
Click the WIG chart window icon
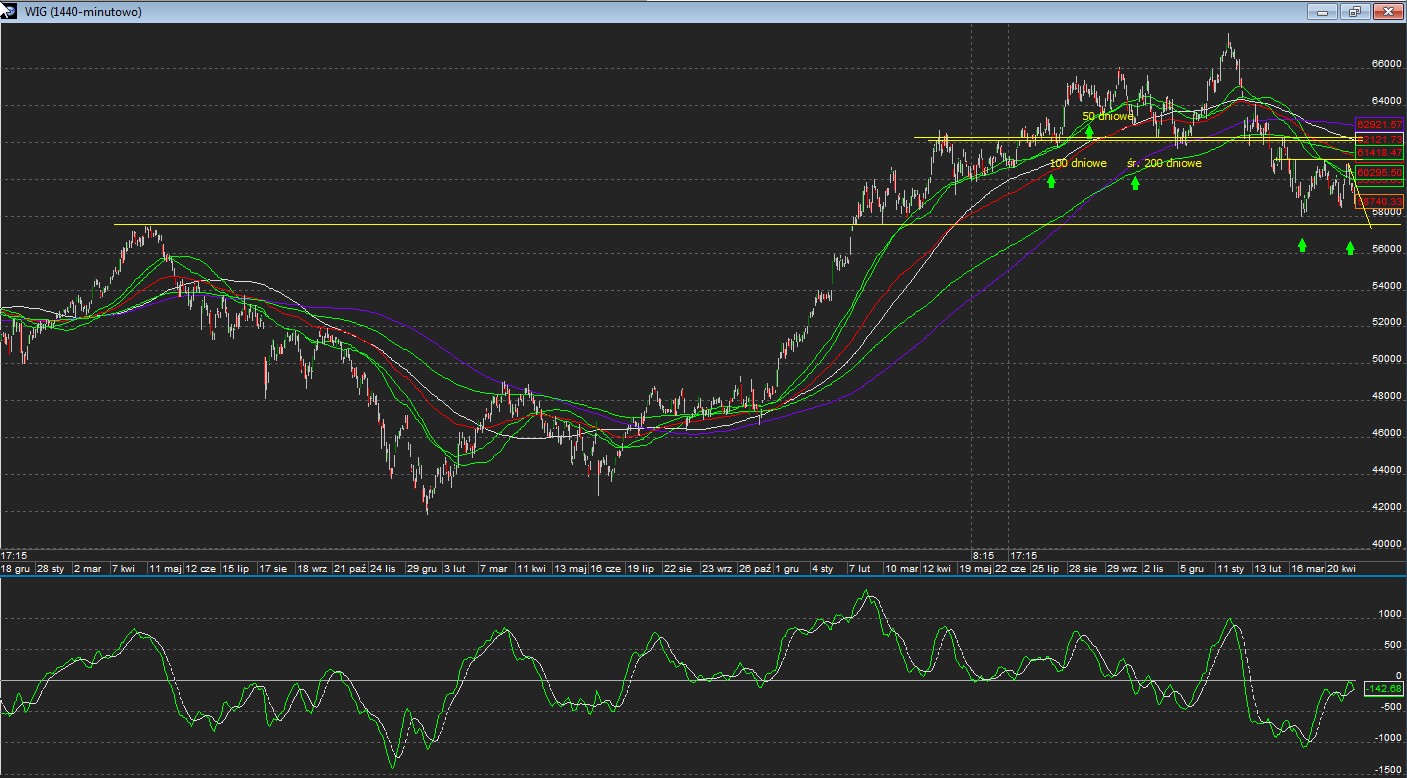point(9,11)
